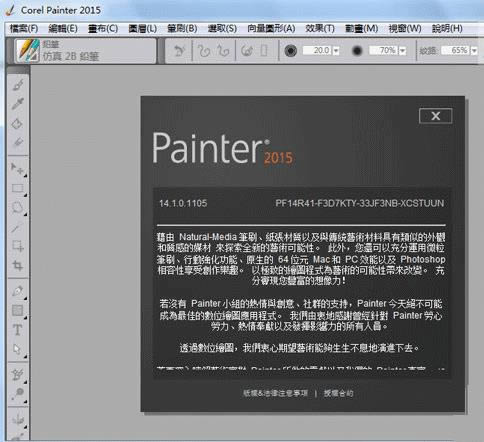The image size is (484, 442).
Task: Close the Painter 2015 about dialog
Action: 435,116
